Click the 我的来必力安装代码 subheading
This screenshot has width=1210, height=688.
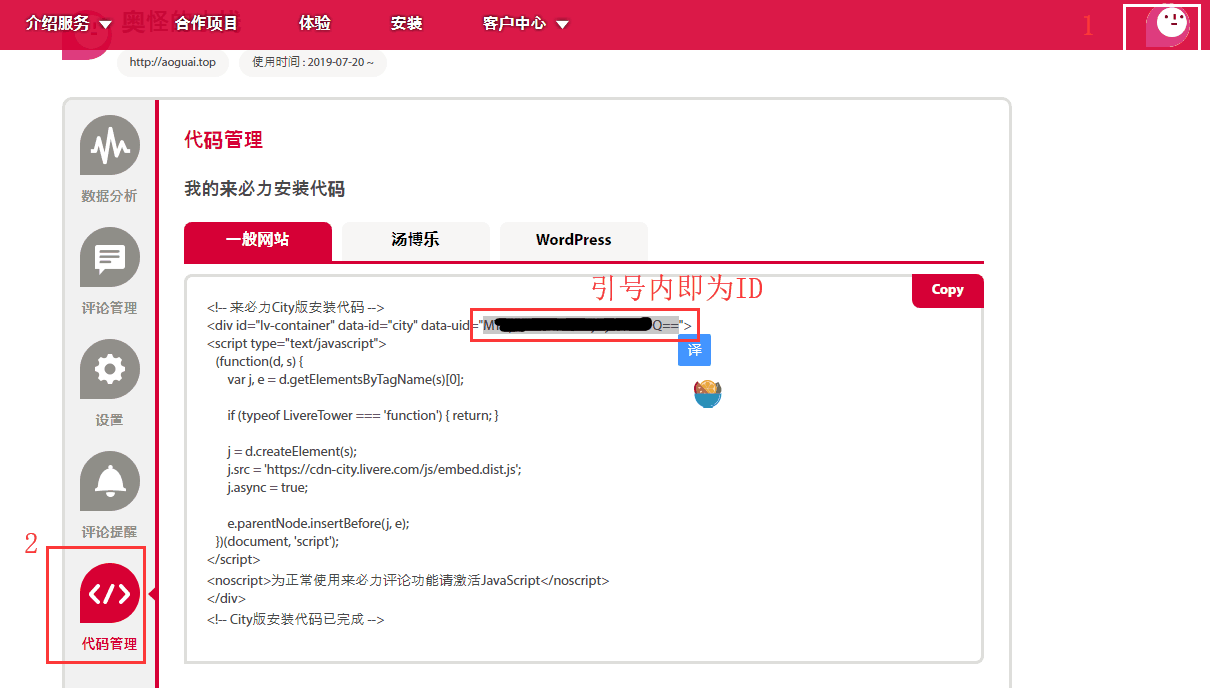pos(265,189)
